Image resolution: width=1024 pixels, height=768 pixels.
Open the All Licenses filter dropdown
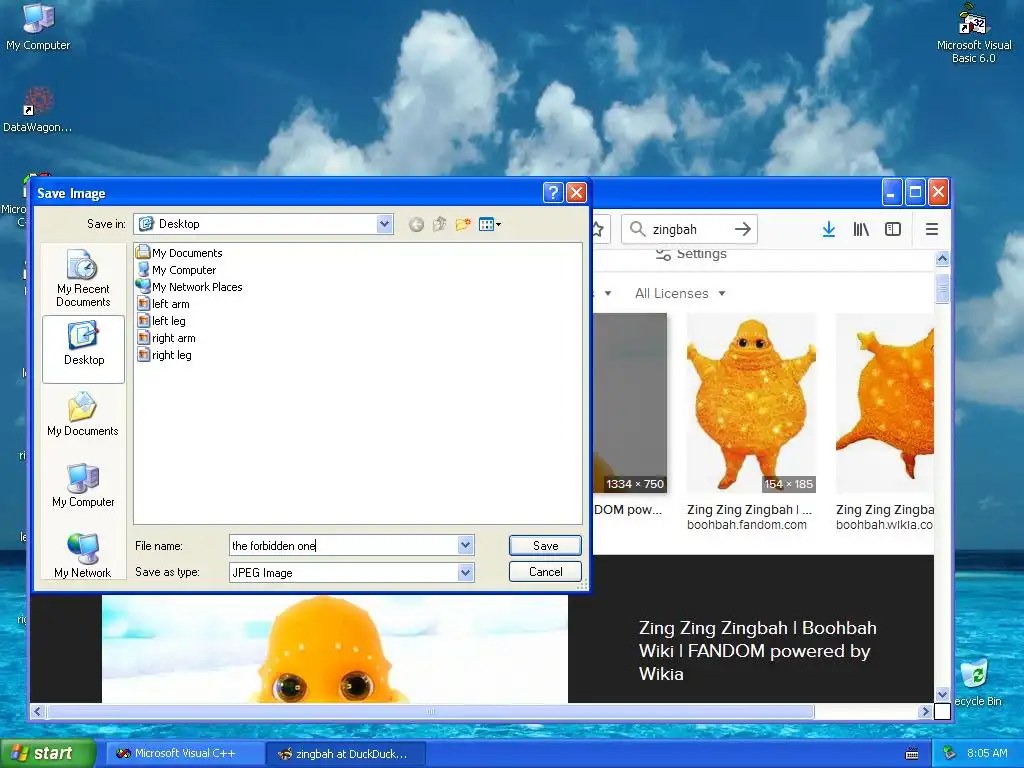point(680,293)
